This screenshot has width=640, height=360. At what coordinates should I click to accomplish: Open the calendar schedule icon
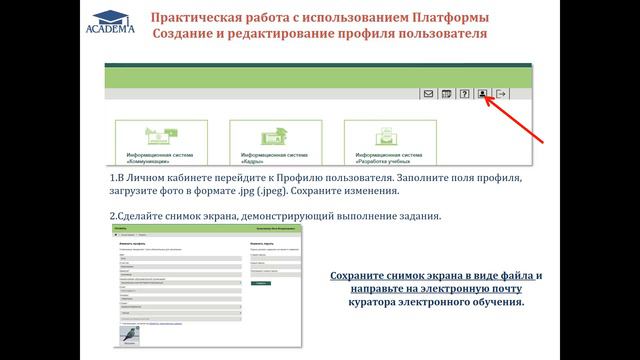[446, 94]
